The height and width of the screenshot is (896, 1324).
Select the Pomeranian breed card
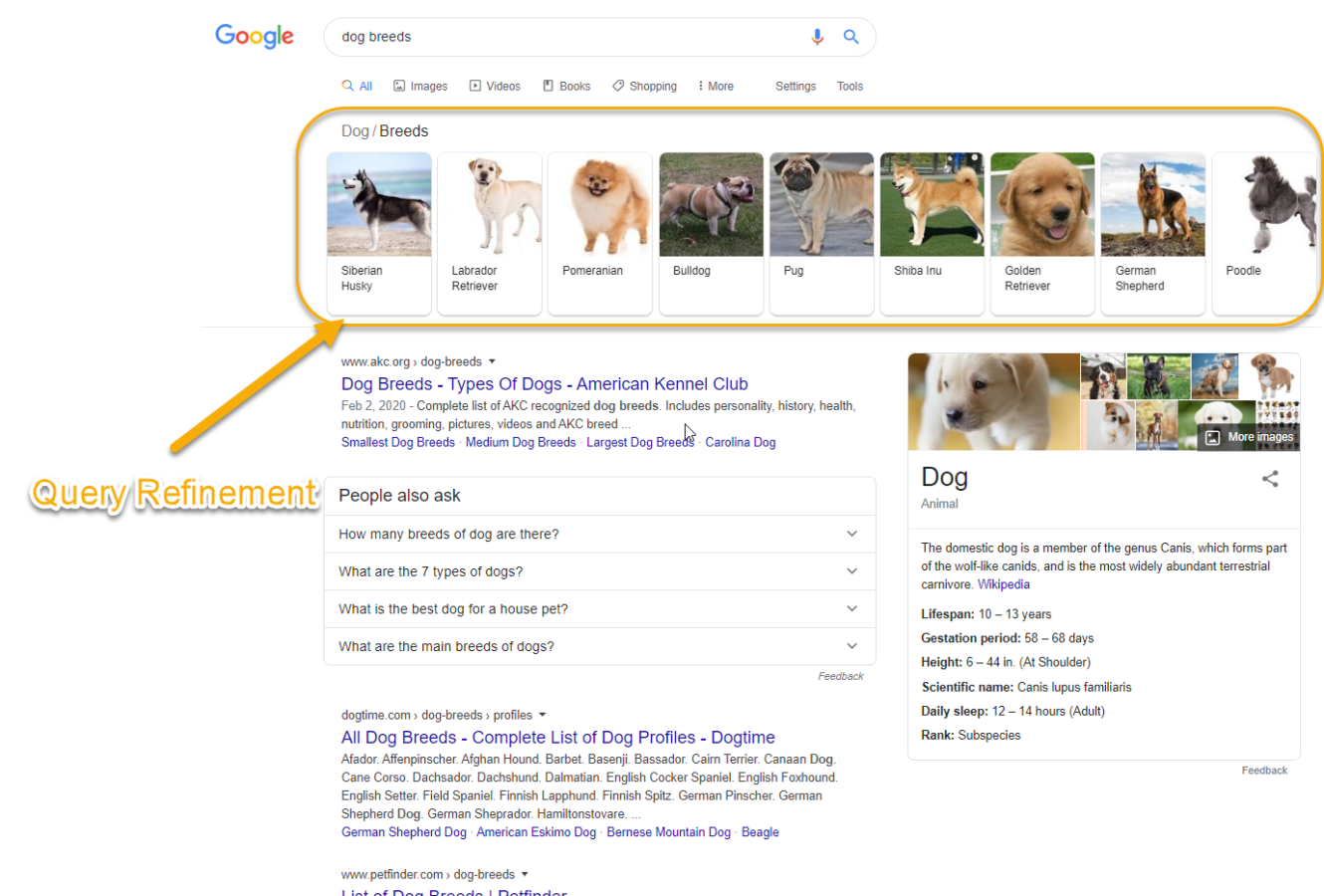(600, 232)
